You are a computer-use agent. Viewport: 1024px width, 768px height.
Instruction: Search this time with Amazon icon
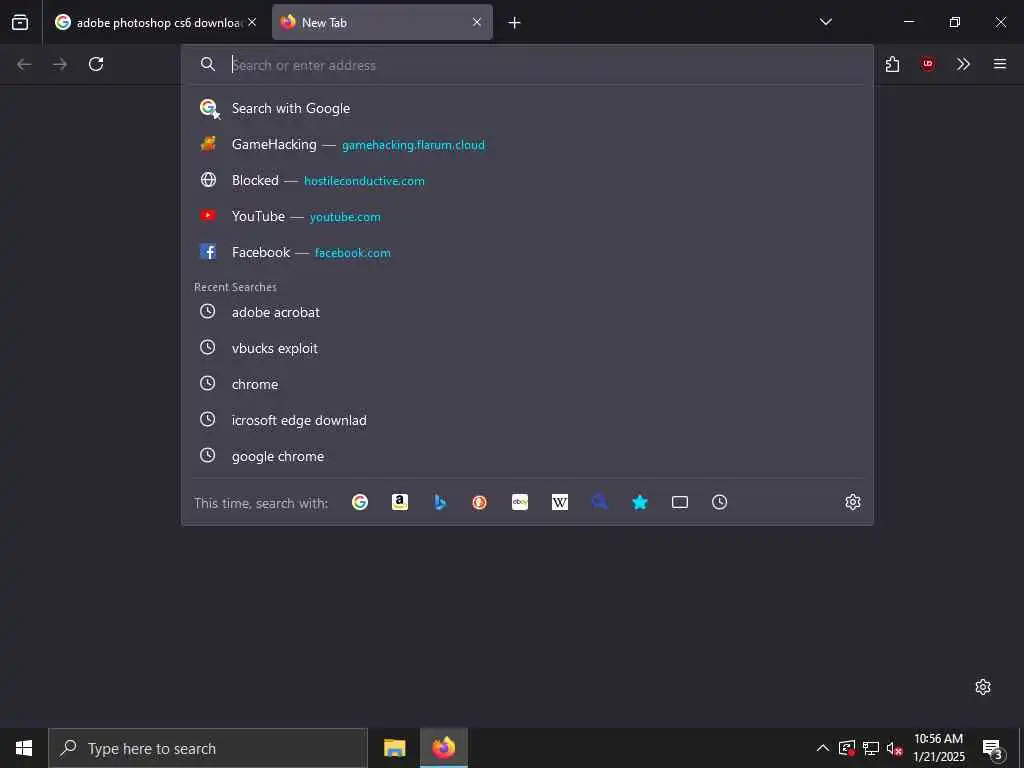point(400,502)
